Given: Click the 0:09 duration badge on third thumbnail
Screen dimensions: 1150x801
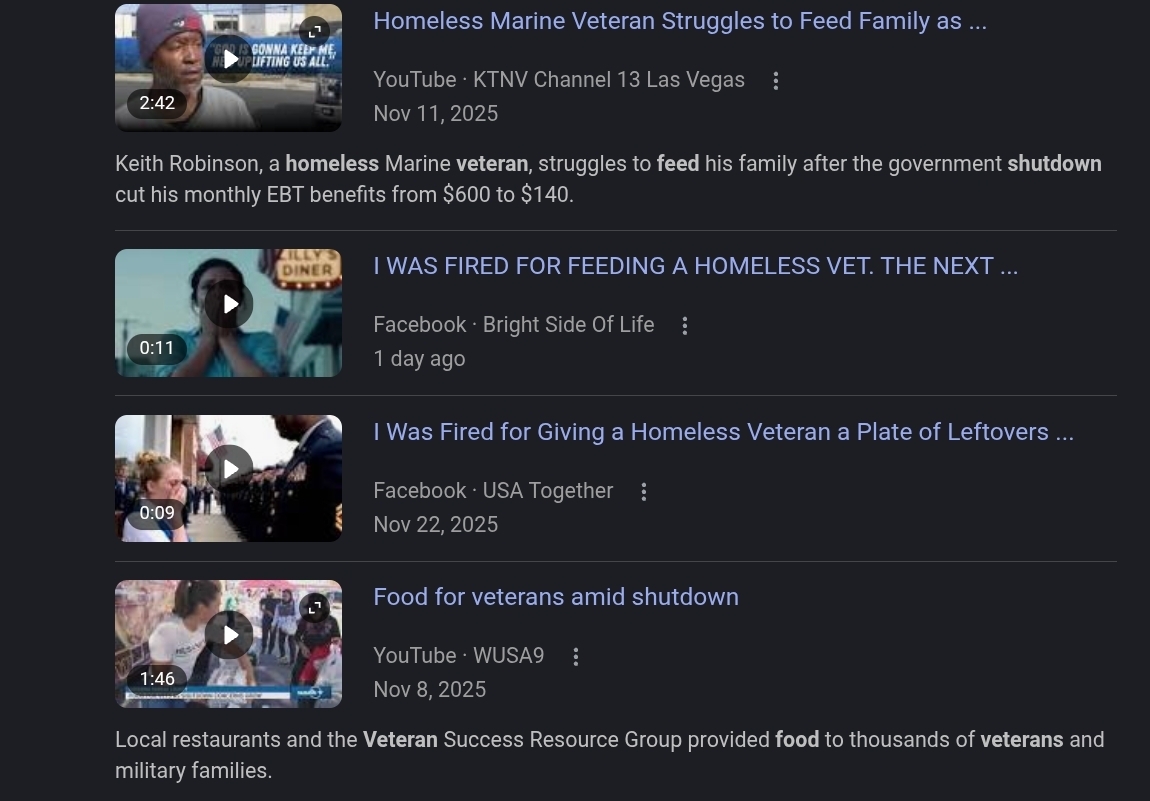Looking at the screenshot, I should point(157,513).
